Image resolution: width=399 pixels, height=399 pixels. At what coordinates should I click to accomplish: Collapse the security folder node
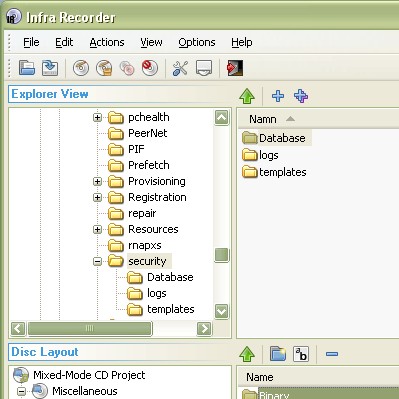[x=97, y=261]
